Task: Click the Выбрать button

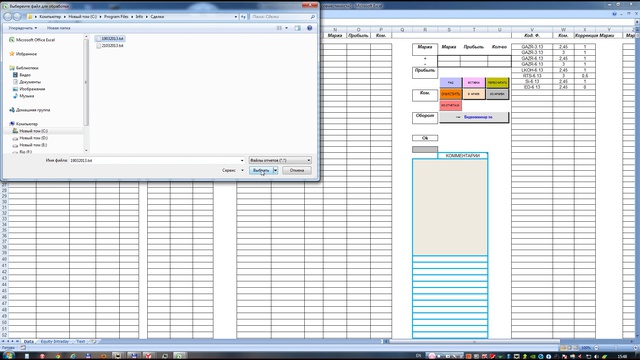Action: [261, 170]
